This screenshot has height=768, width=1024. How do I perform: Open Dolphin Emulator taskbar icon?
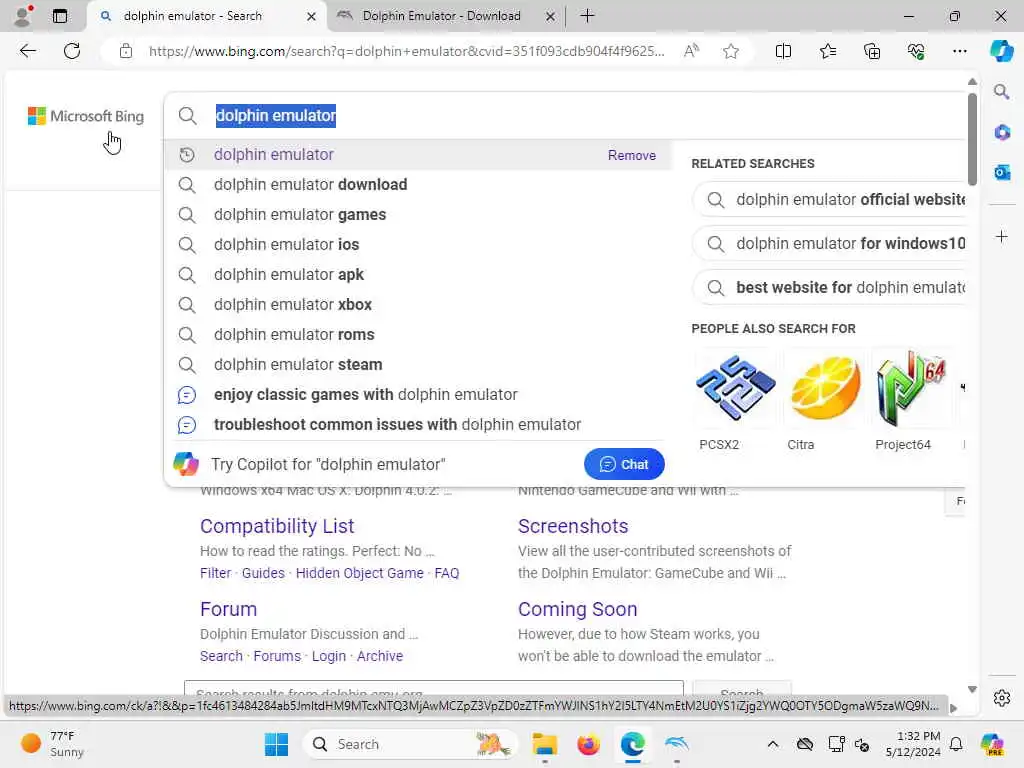pyautogui.click(x=677, y=744)
